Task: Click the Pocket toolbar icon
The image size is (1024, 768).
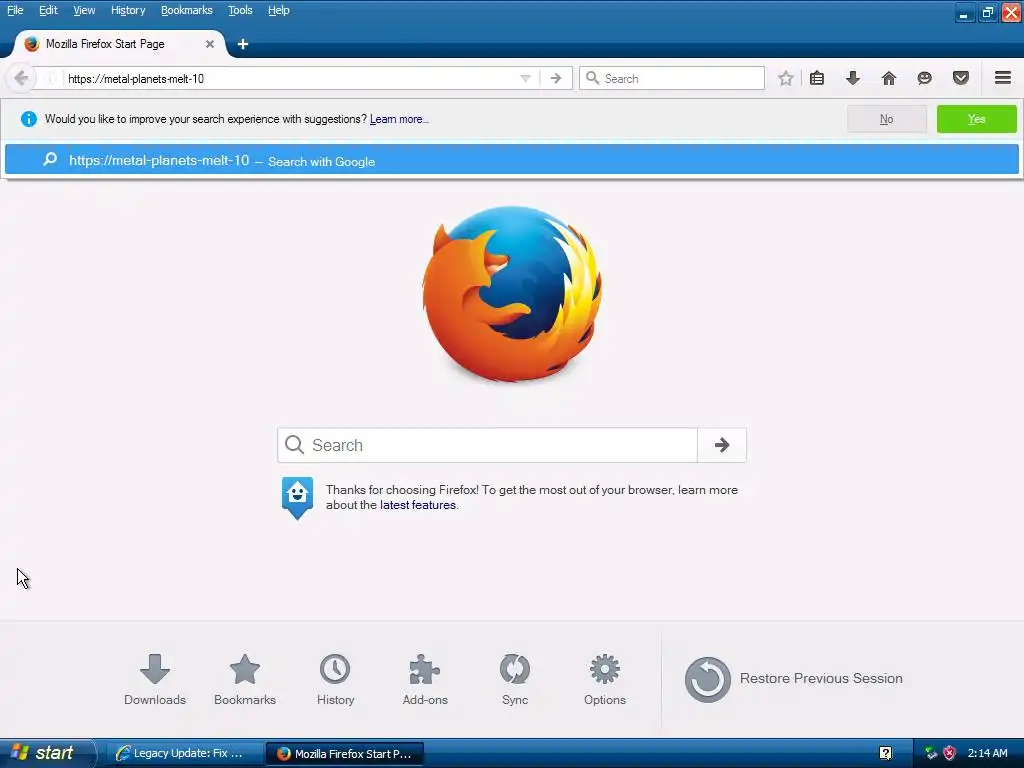Action: (x=961, y=78)
